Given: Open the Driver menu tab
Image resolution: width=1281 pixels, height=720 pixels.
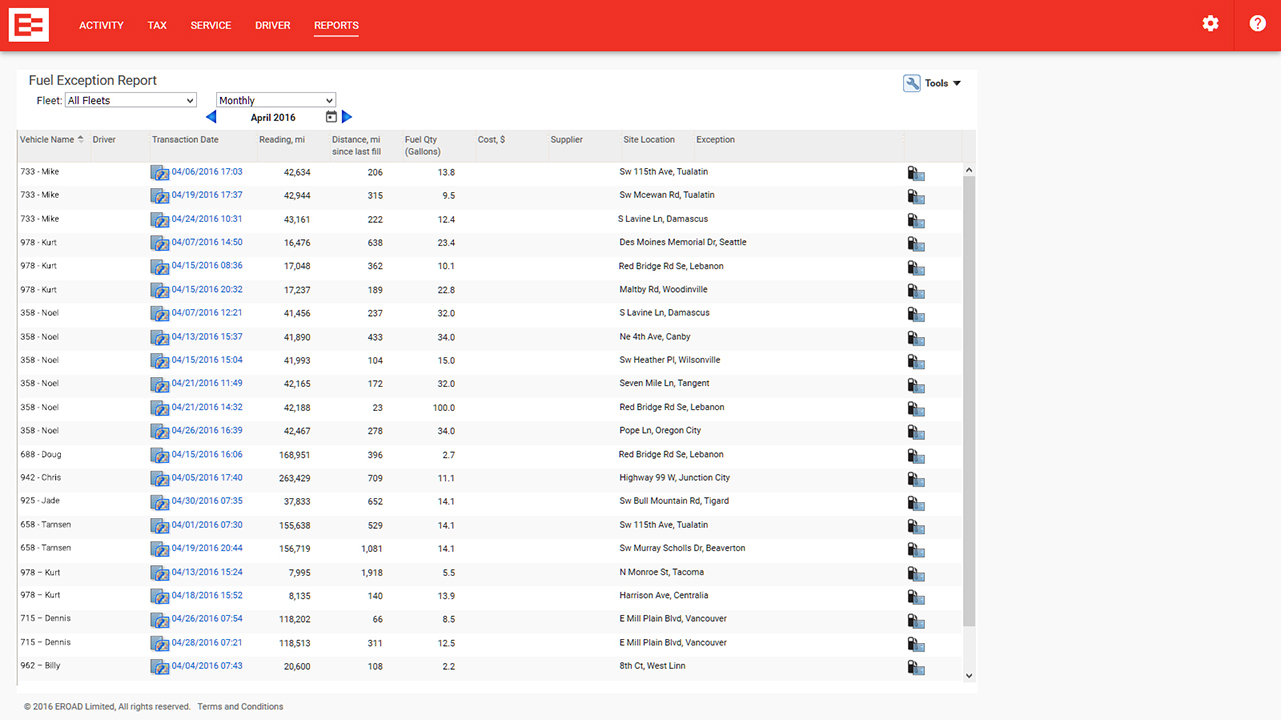Looking at the screenshot, I should click(272, 25).
